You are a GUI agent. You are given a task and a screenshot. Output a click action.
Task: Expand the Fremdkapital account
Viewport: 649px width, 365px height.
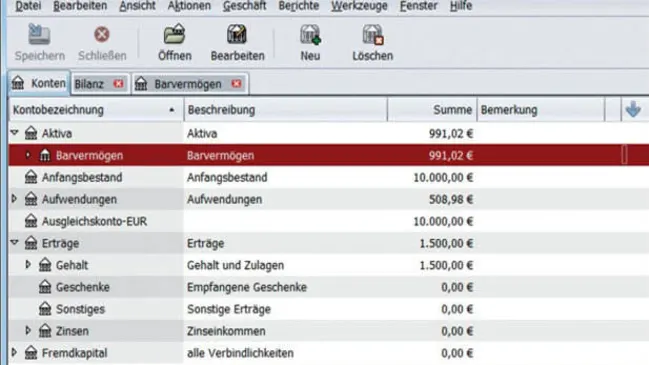(x=14, y=352)
